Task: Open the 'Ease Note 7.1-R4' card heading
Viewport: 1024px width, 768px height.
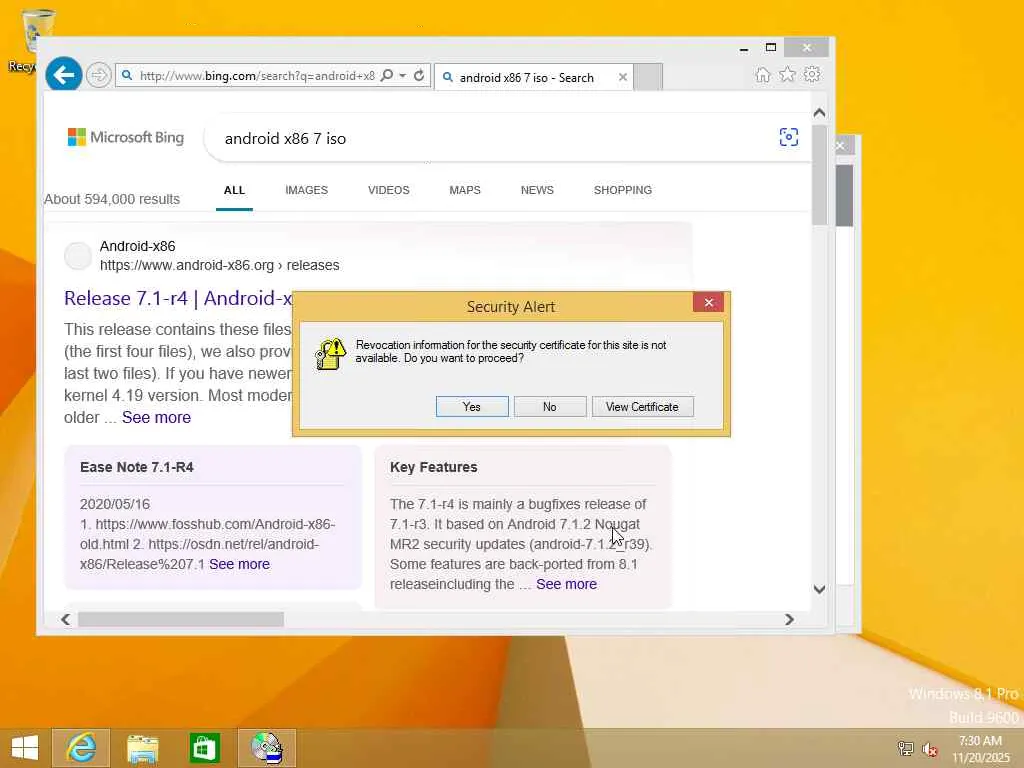Action: pyautogui.click(x=136, y=468)
